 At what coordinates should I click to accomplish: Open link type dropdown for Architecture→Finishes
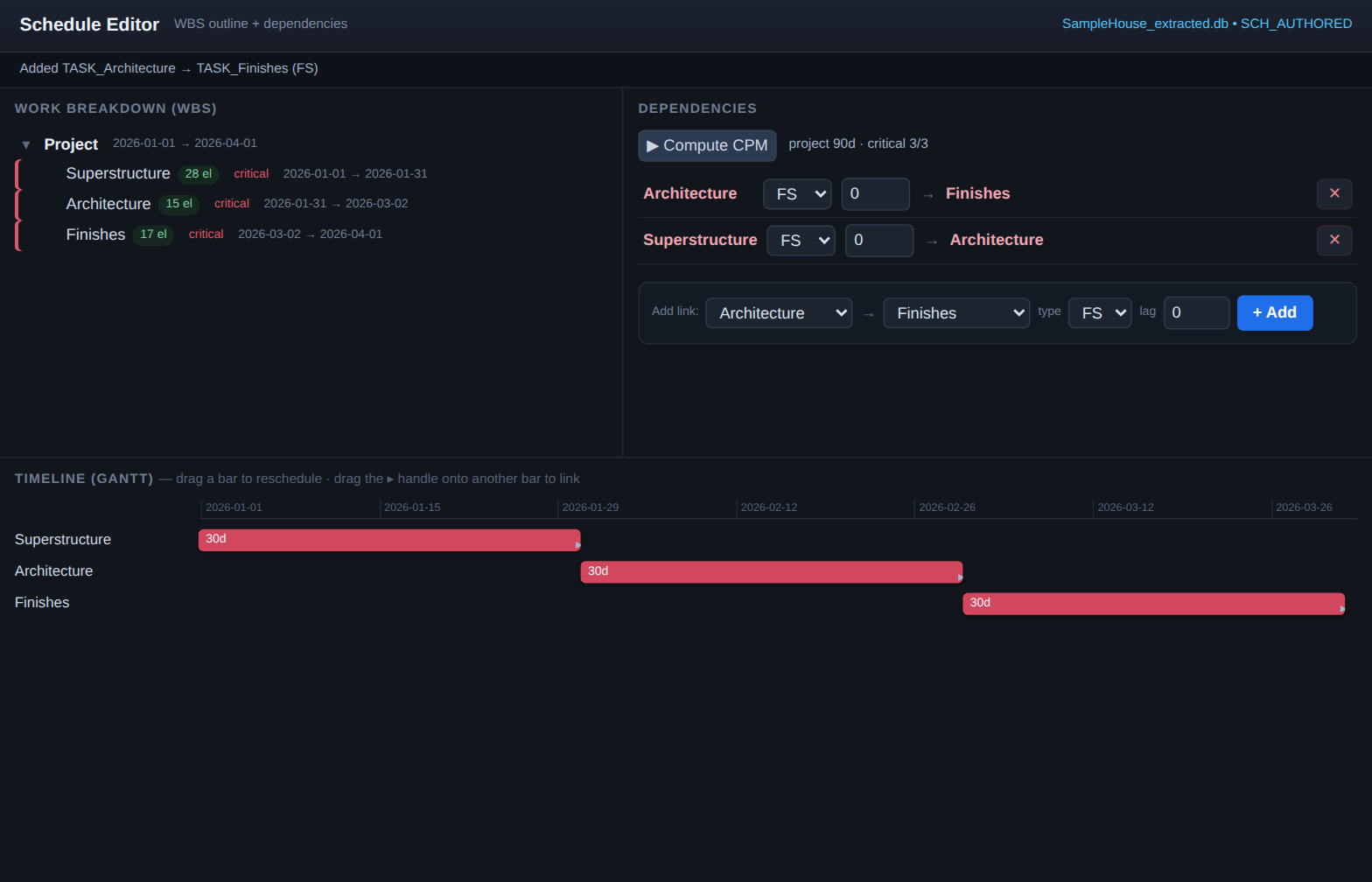pyautogui.click(x=797, y=194)
